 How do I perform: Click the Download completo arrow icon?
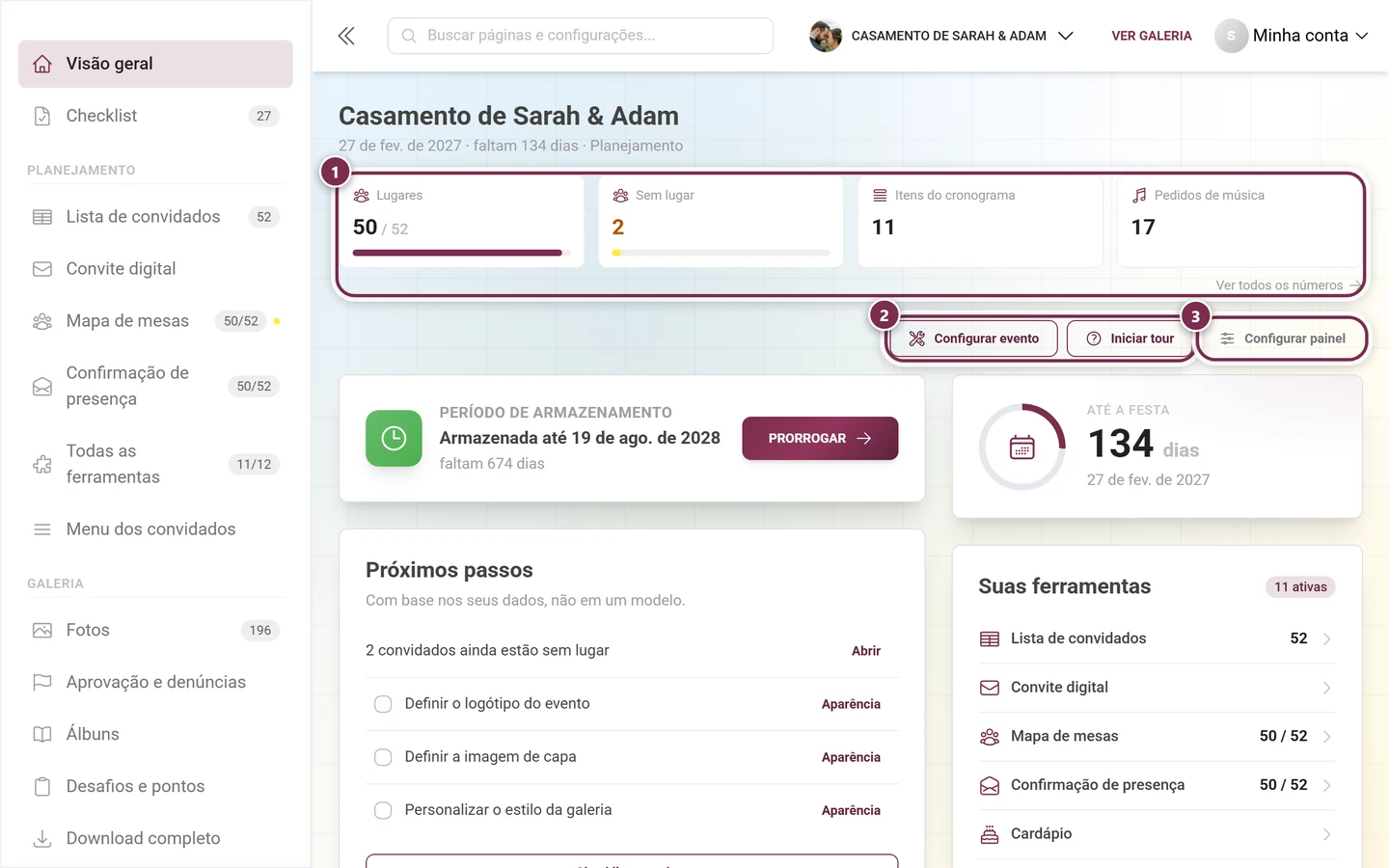tap(42, 838)
